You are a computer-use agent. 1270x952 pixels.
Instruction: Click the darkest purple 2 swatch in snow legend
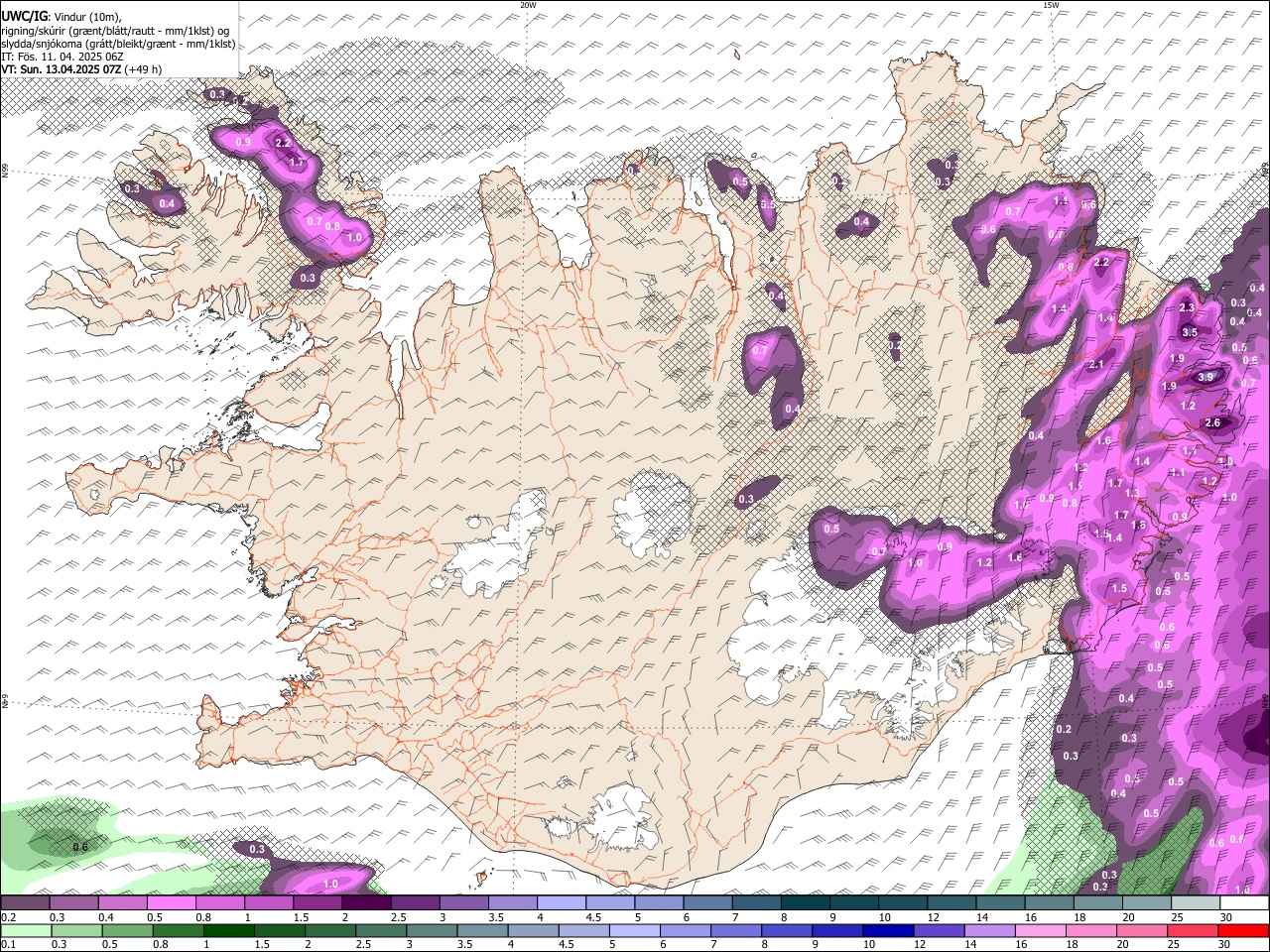(x=365, y=903)
